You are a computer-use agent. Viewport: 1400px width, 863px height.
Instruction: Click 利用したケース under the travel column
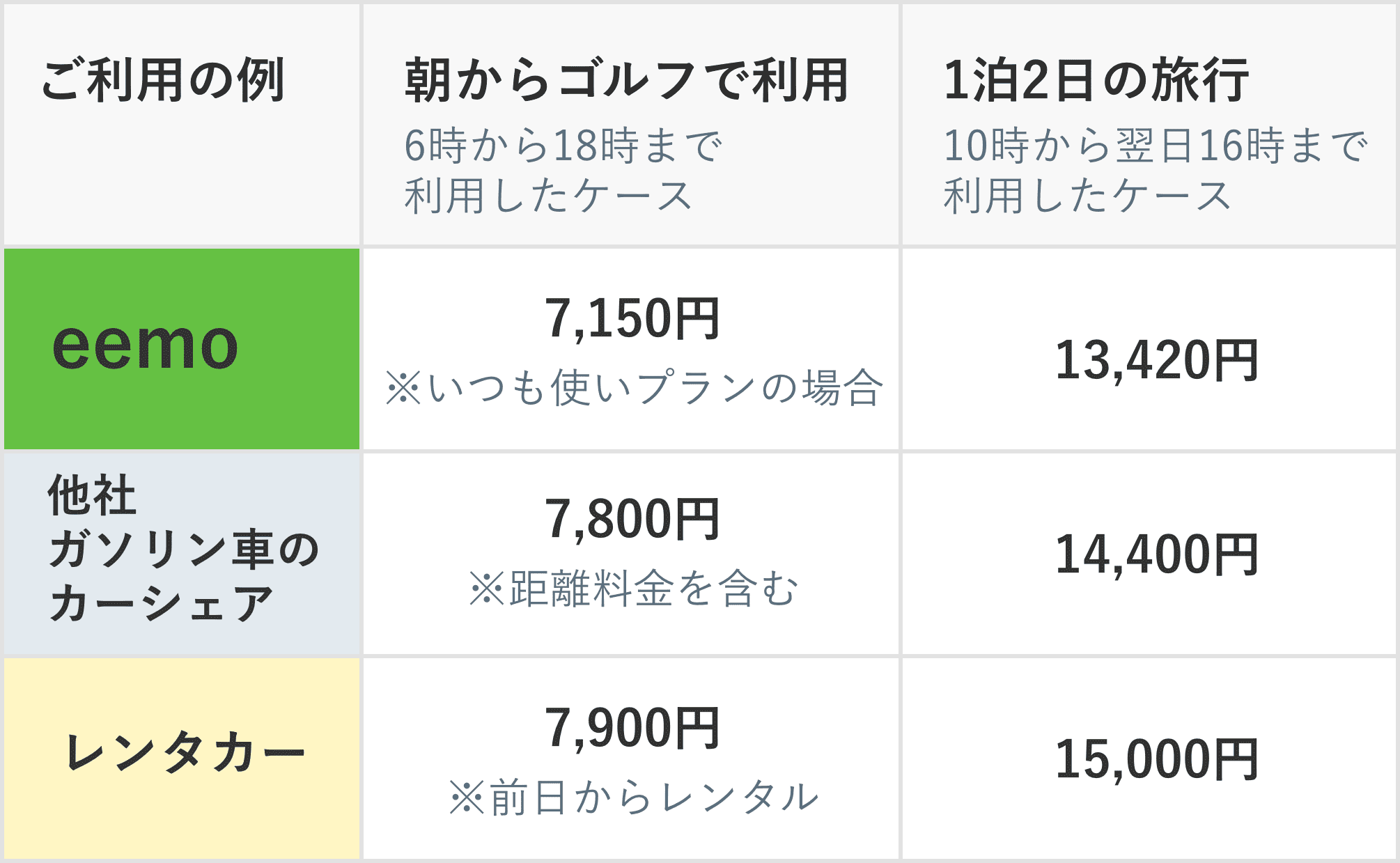pos(1088,195)
